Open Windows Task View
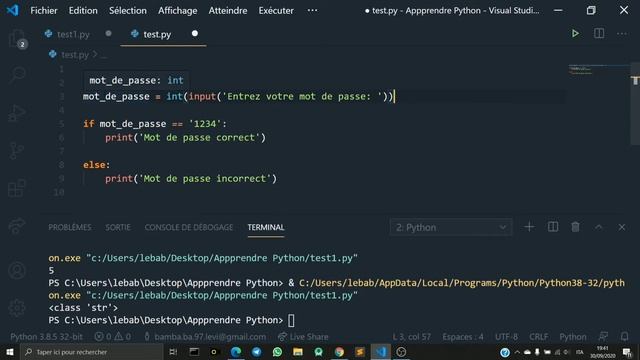This screenshot has width=640, height=360. (x=173, y=352)
